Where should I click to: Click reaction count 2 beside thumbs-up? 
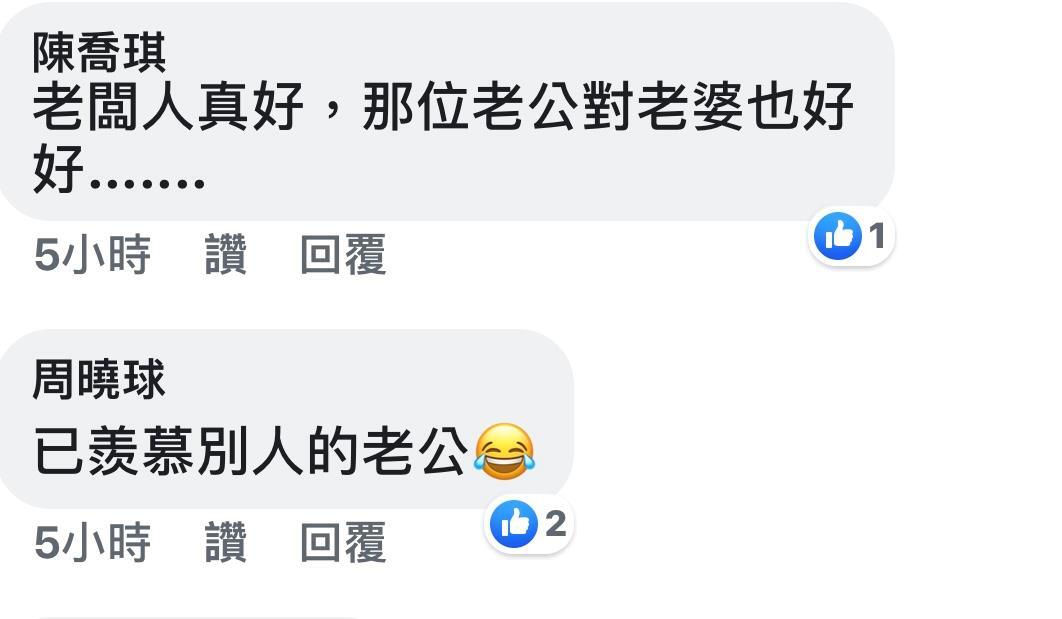tap(555, 524)
